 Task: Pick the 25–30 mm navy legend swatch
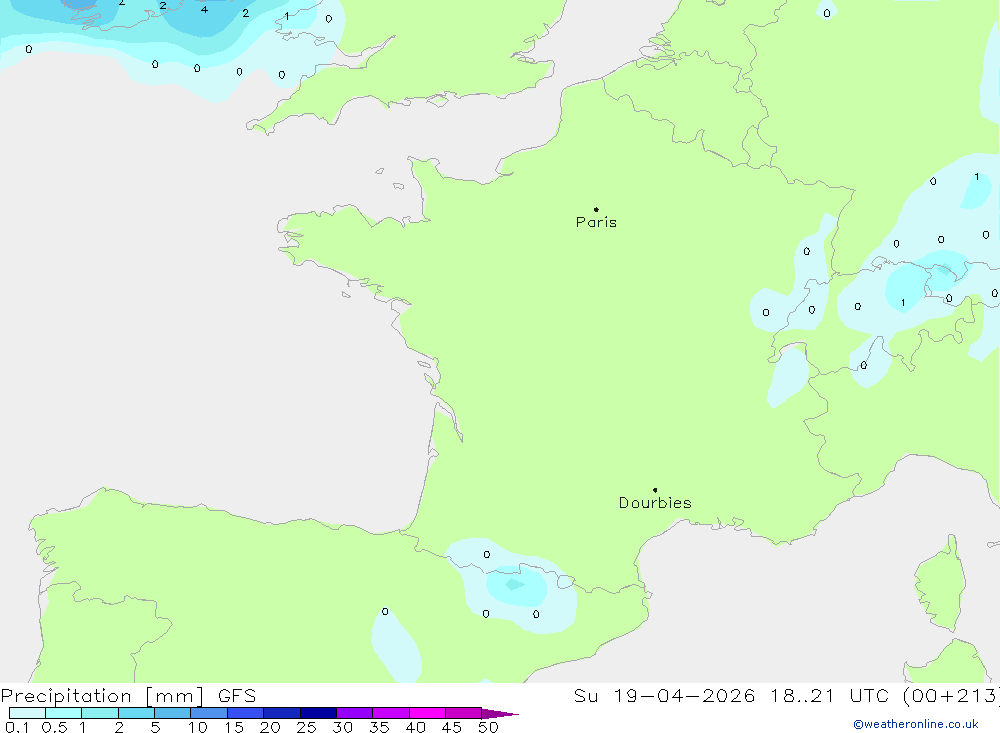[x=318, y=713]
